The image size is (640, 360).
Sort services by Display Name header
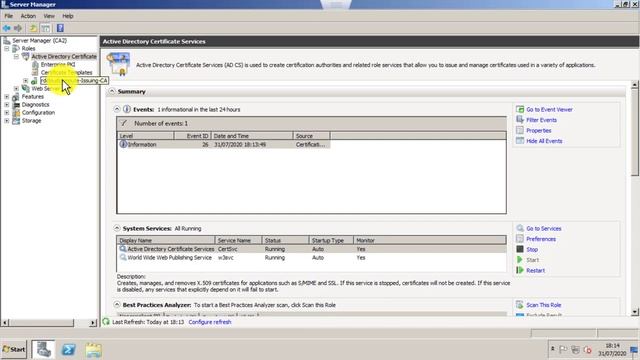(x=166, y=240)
